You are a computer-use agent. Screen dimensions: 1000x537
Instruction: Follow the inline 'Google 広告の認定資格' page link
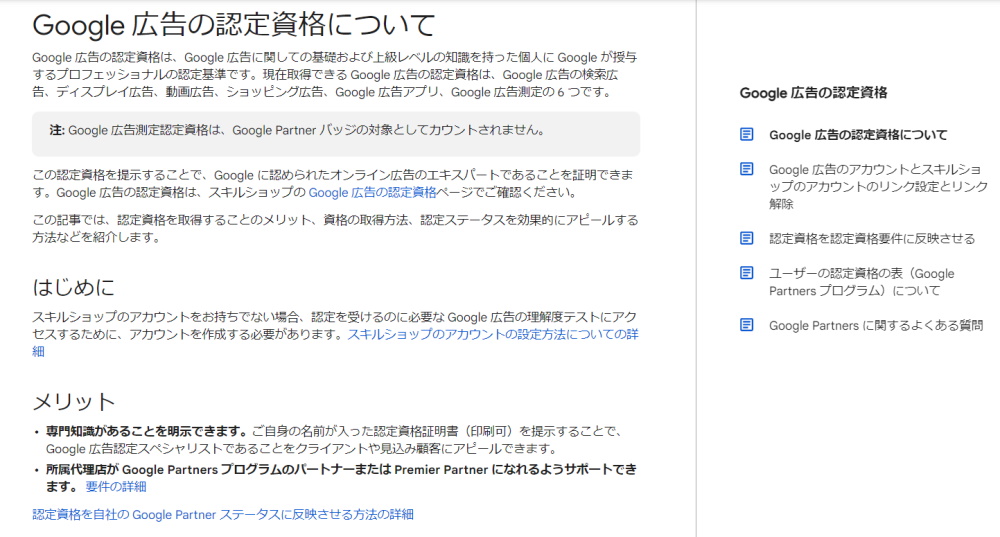click(x=372, y=192)
